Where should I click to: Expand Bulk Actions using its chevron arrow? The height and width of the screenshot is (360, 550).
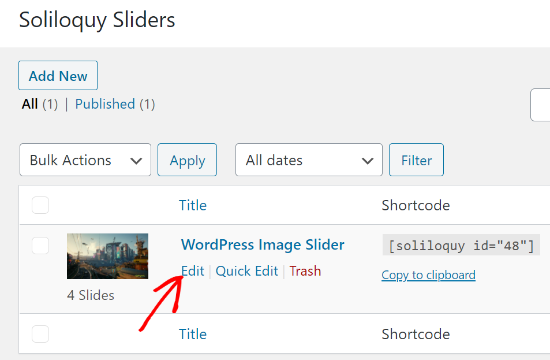tap(136, 161)
